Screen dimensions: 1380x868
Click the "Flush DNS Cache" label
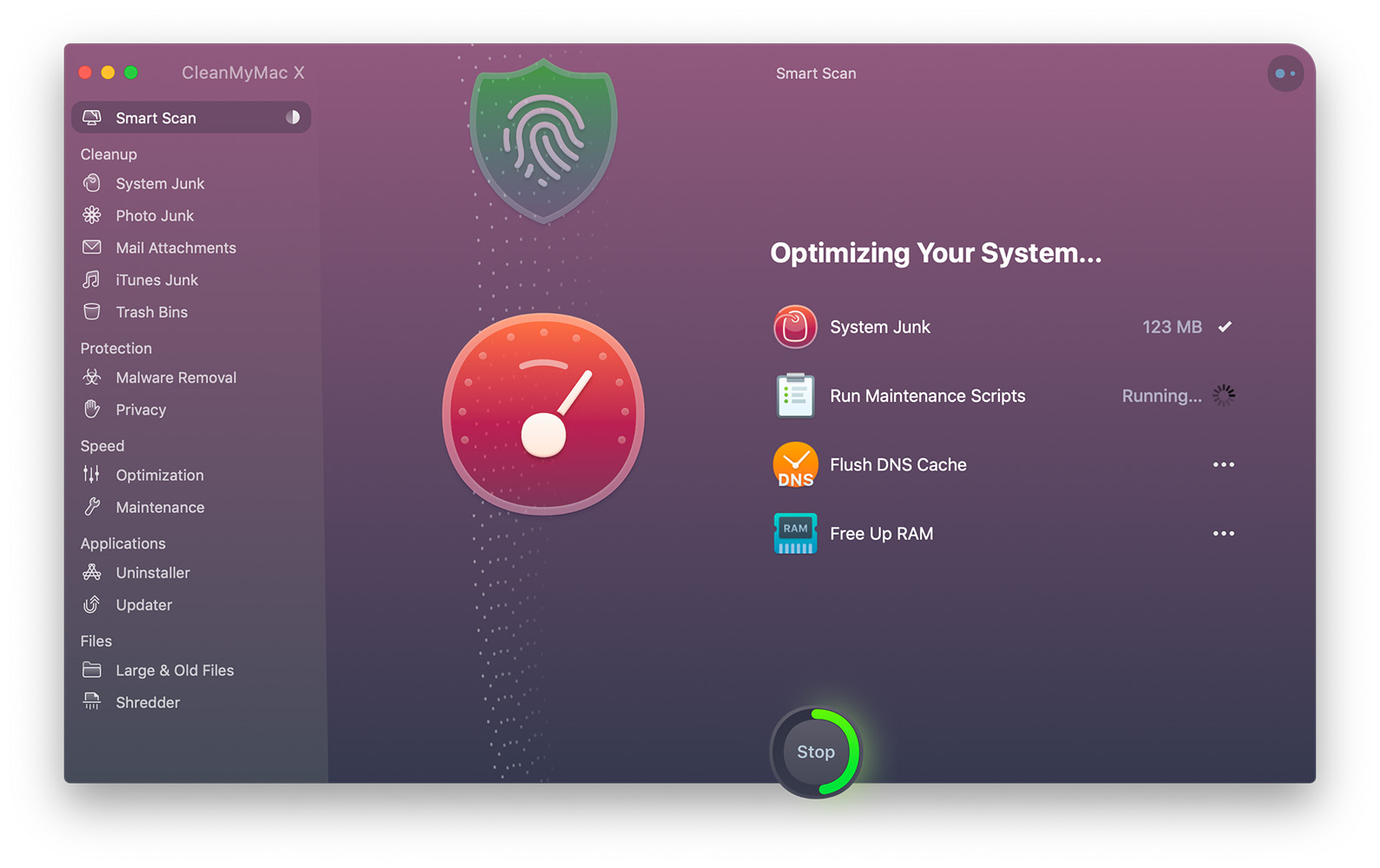point(898,464)
